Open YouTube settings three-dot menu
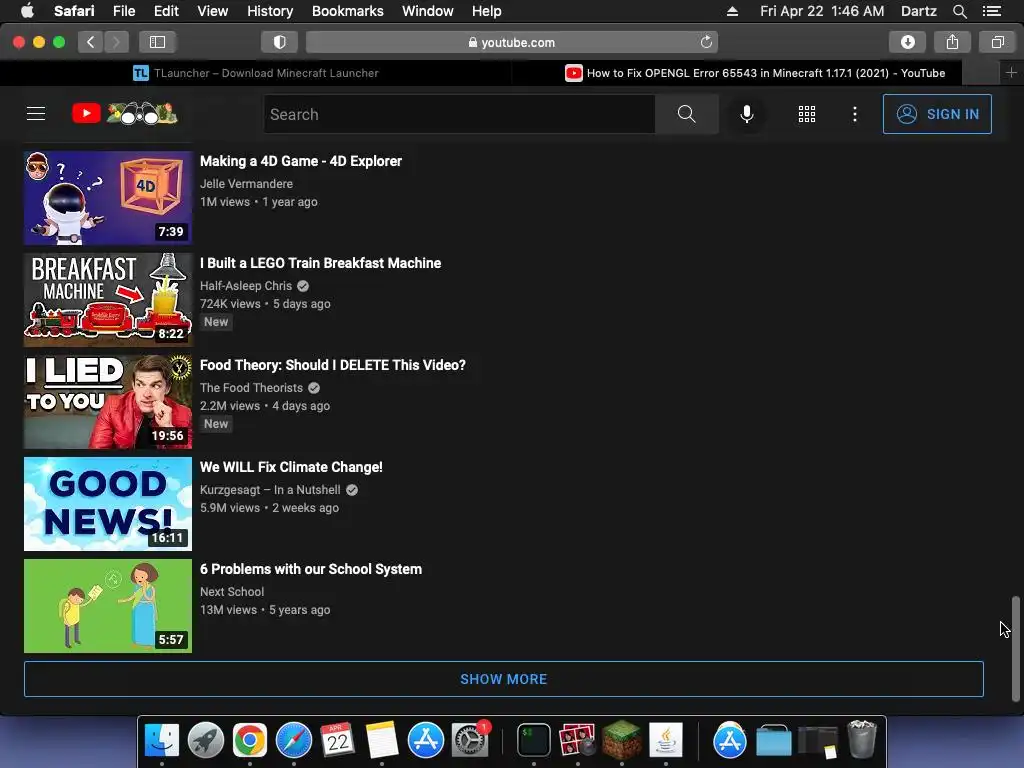This screenshot has width=1024, height=768. 854,114
